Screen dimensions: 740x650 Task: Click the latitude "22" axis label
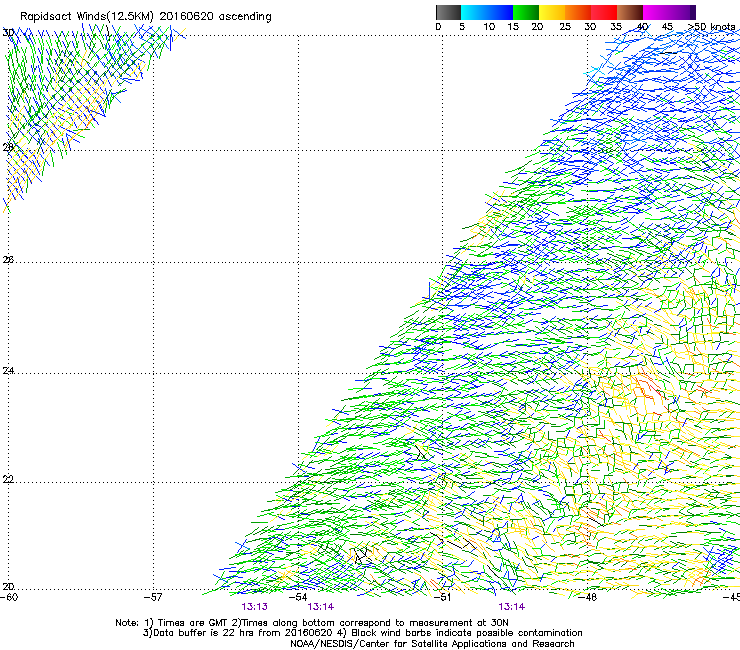click(8, 480)
